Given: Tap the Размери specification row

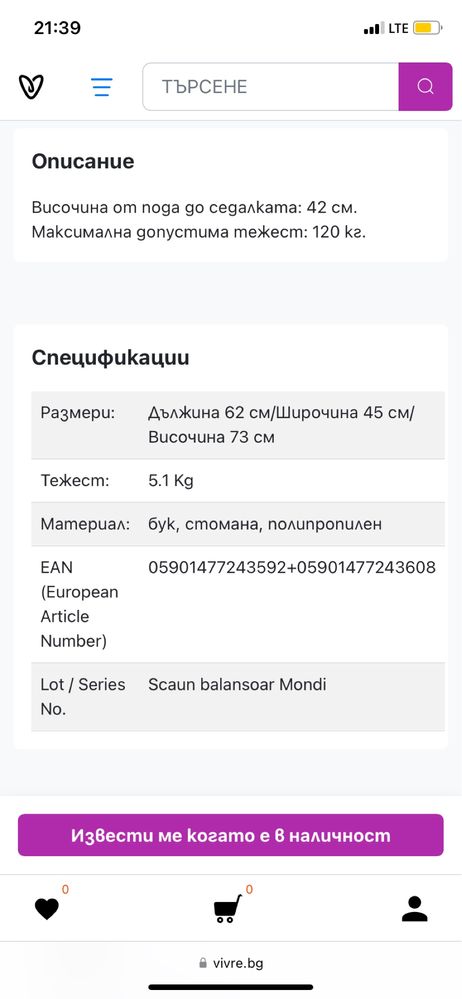Looking at the screenshot, I should (x=238, y=425).
